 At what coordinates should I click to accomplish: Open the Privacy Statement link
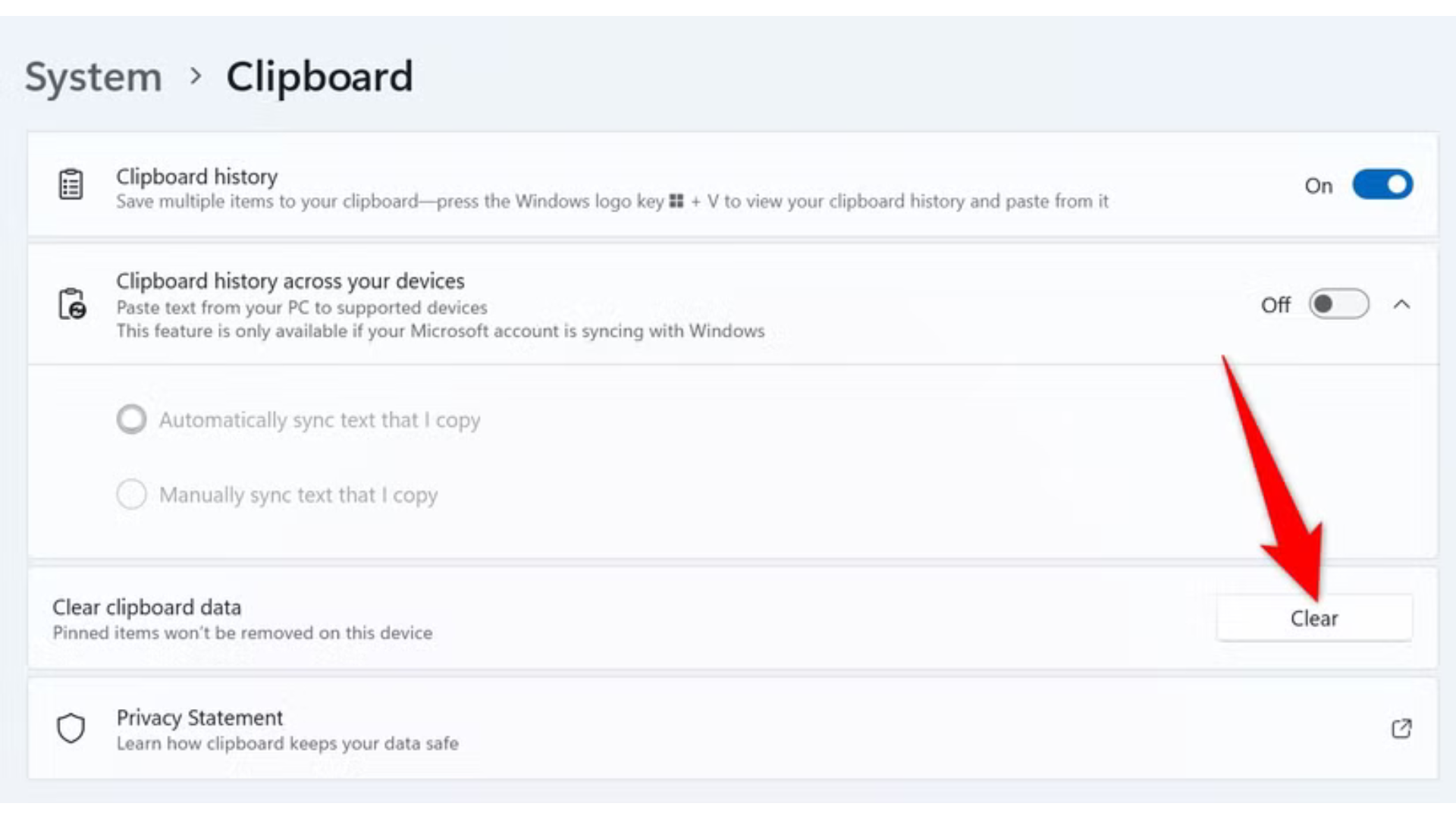pyautogui.click(x=199, y=717)
